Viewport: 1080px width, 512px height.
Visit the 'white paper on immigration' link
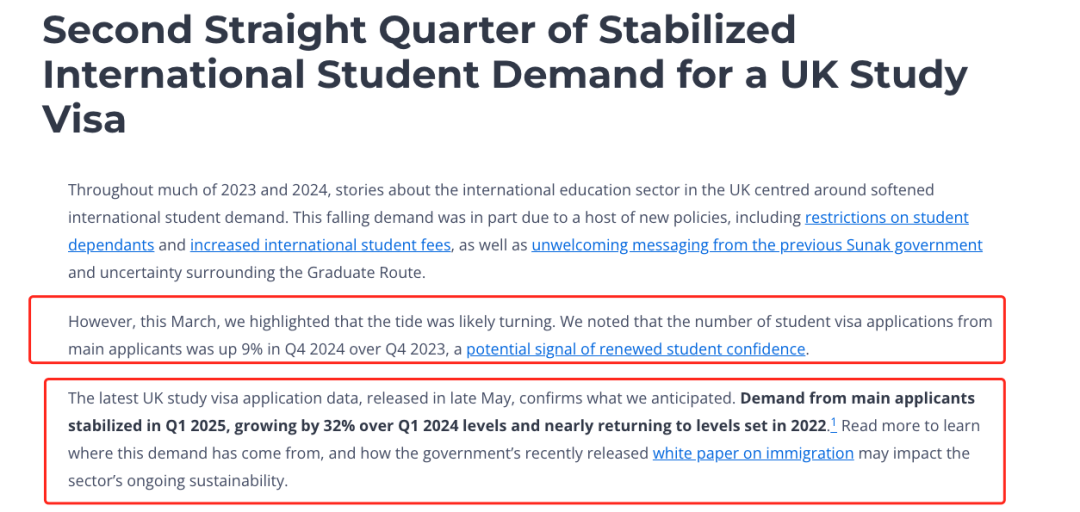point(753,453)
